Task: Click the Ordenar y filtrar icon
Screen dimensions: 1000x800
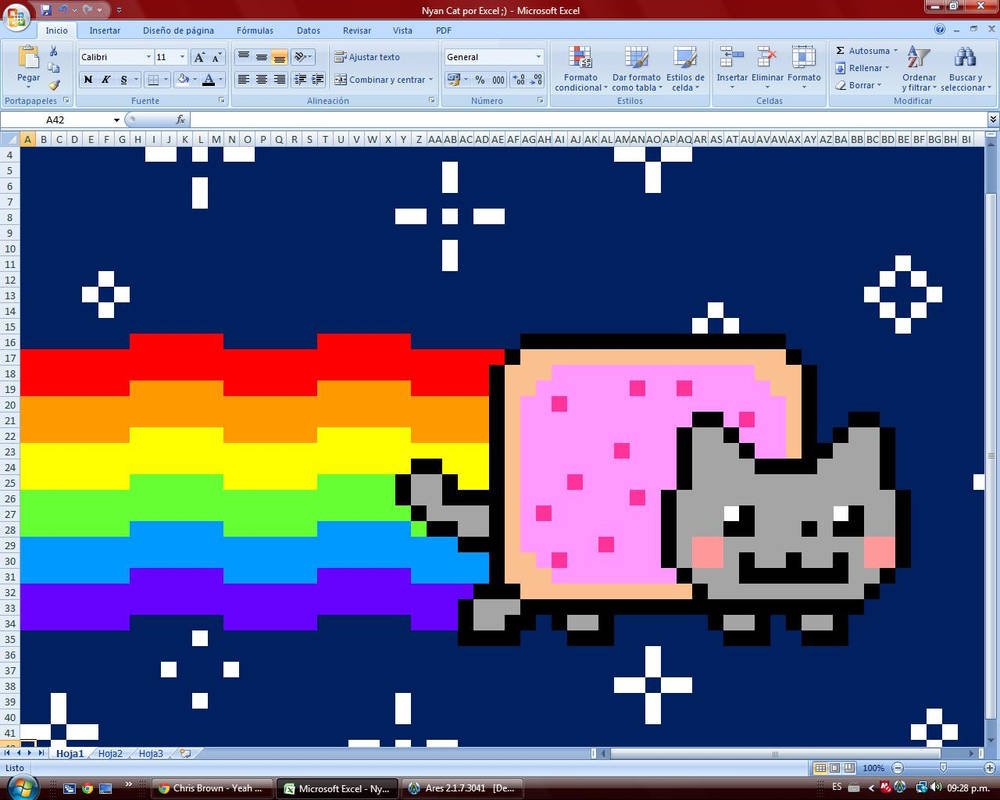Action: pos(918,68)
